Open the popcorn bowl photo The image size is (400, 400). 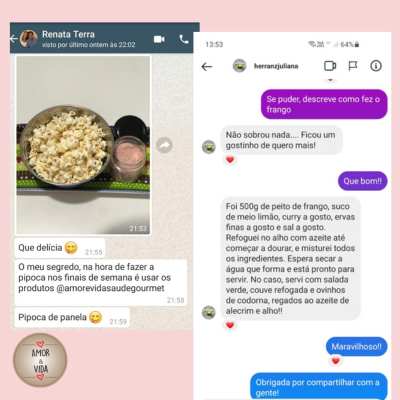[x=83, y=145]
